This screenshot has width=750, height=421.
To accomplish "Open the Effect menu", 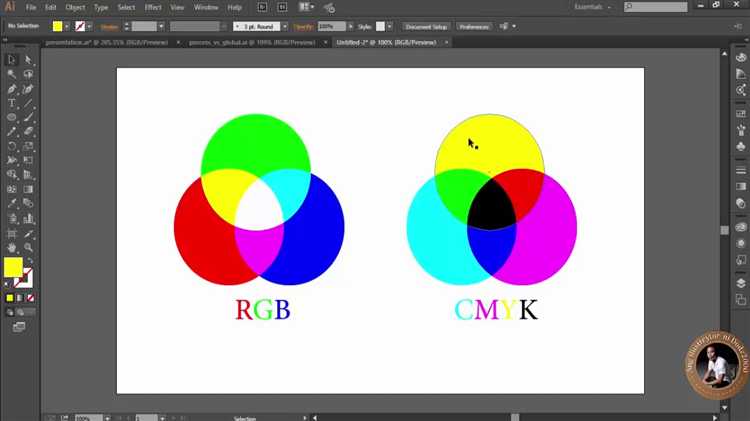I will (153, 8).
